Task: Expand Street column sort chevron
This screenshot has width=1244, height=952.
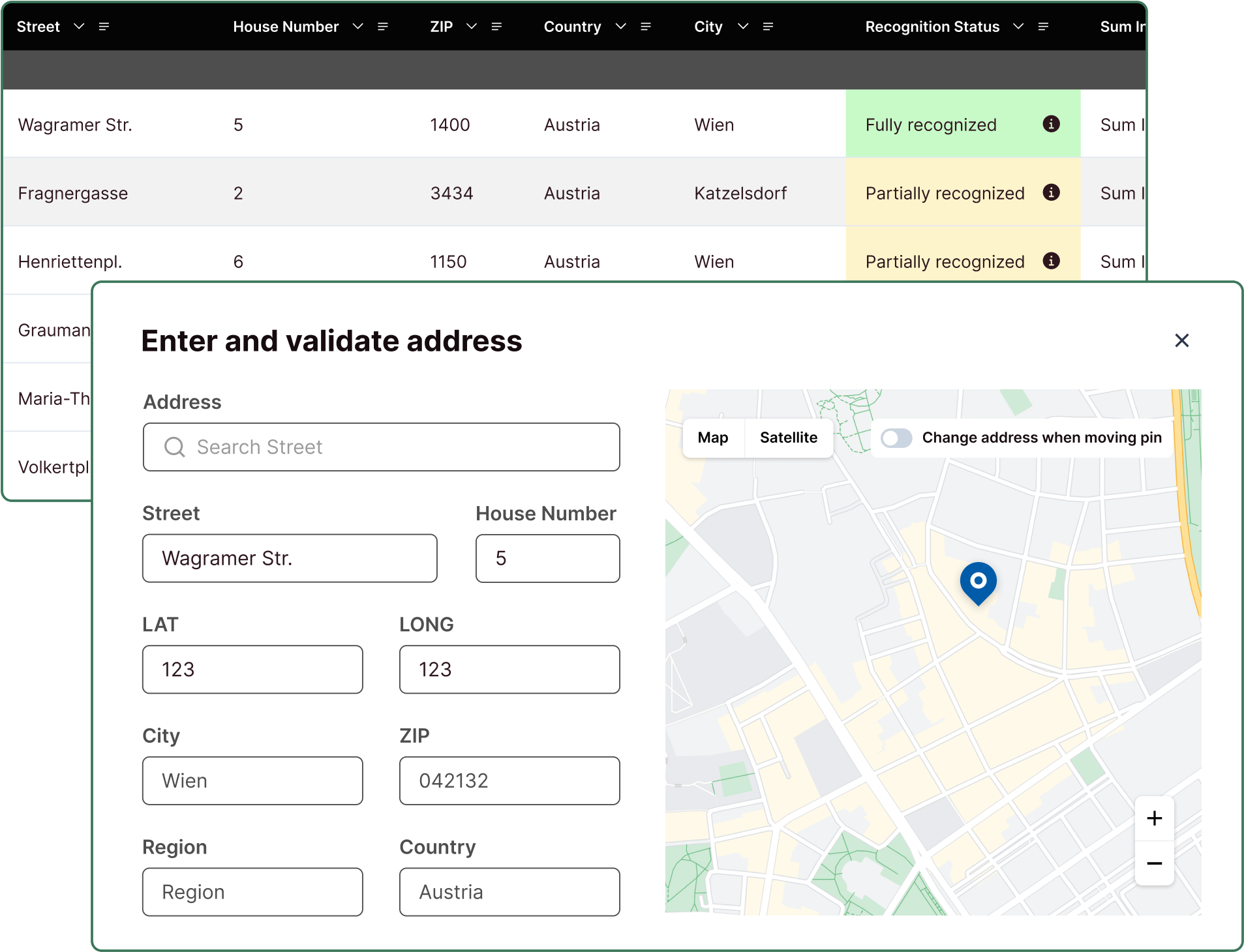Action: tap(79, 27)
